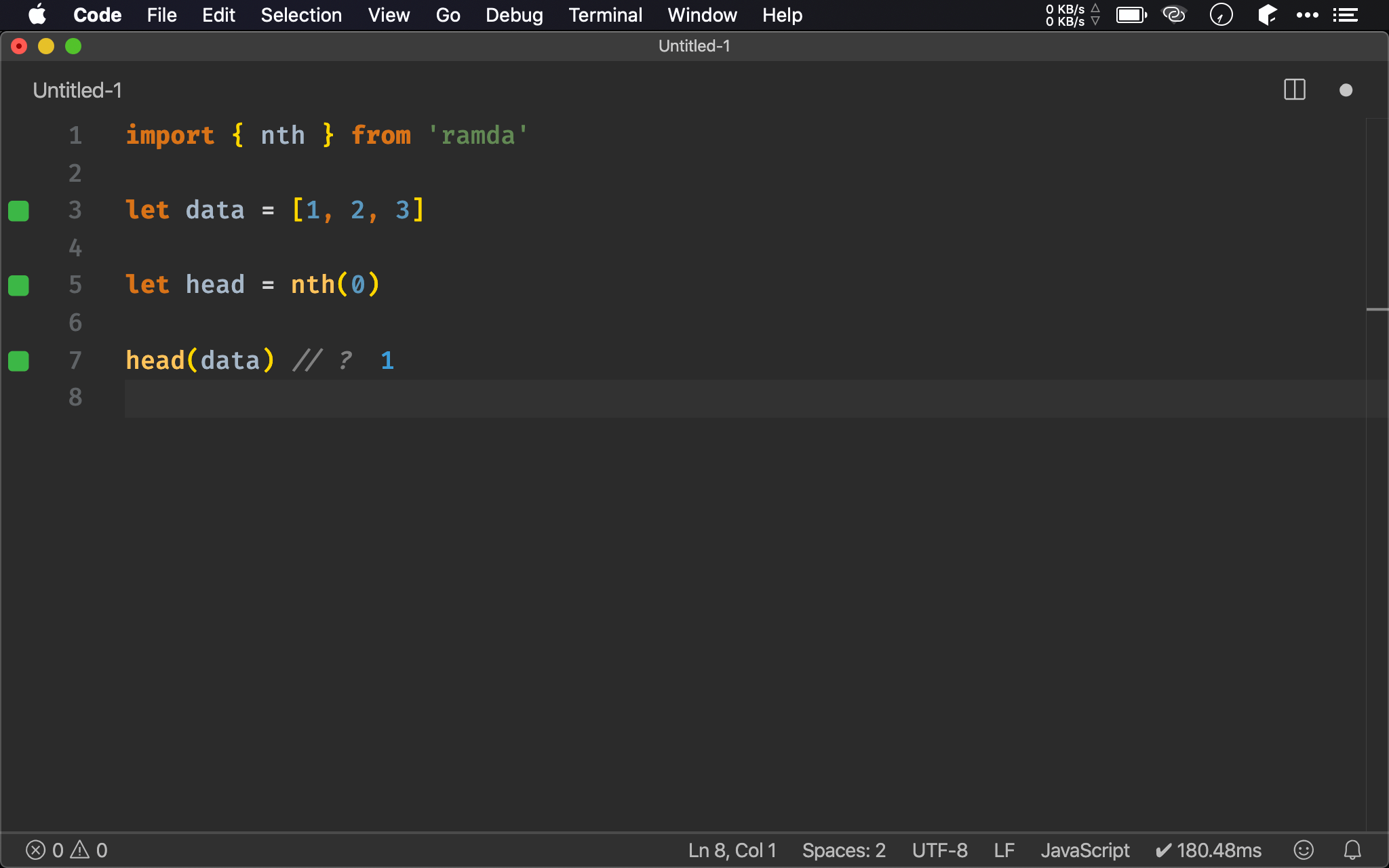The height and width of the screenshot is (868, 1389).
Task: Select language mode JavaScript
Action: pyautogui.click(x=1085, y=850)
